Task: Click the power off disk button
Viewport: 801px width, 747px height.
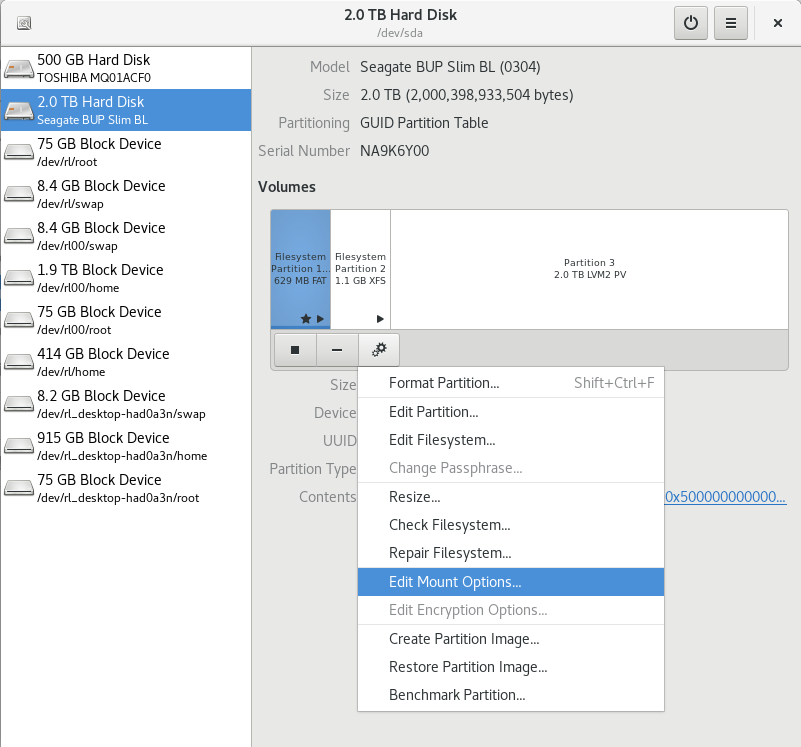Action: pyautogui.click(x=691, y=23)
